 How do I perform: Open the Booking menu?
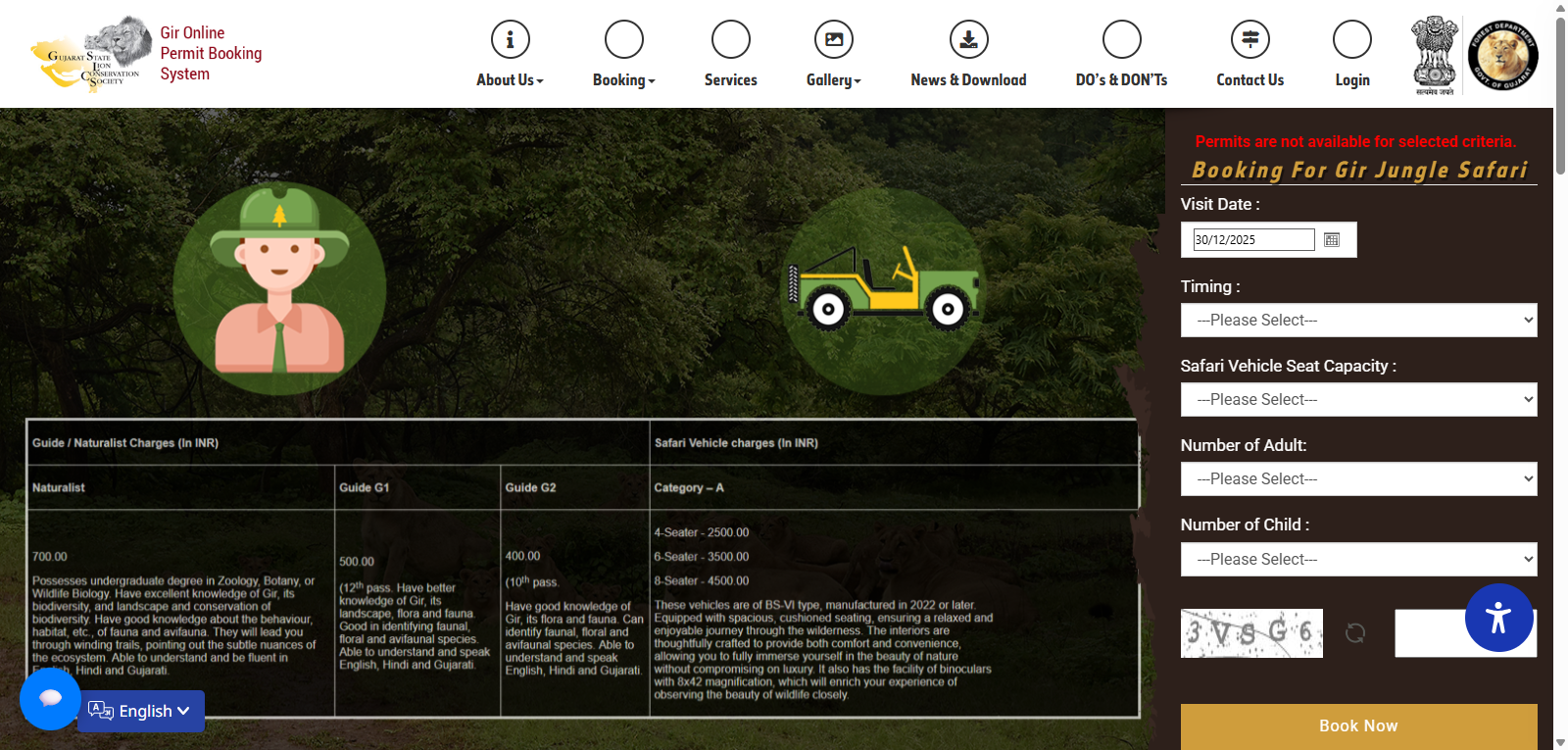(x=623, y=80)
